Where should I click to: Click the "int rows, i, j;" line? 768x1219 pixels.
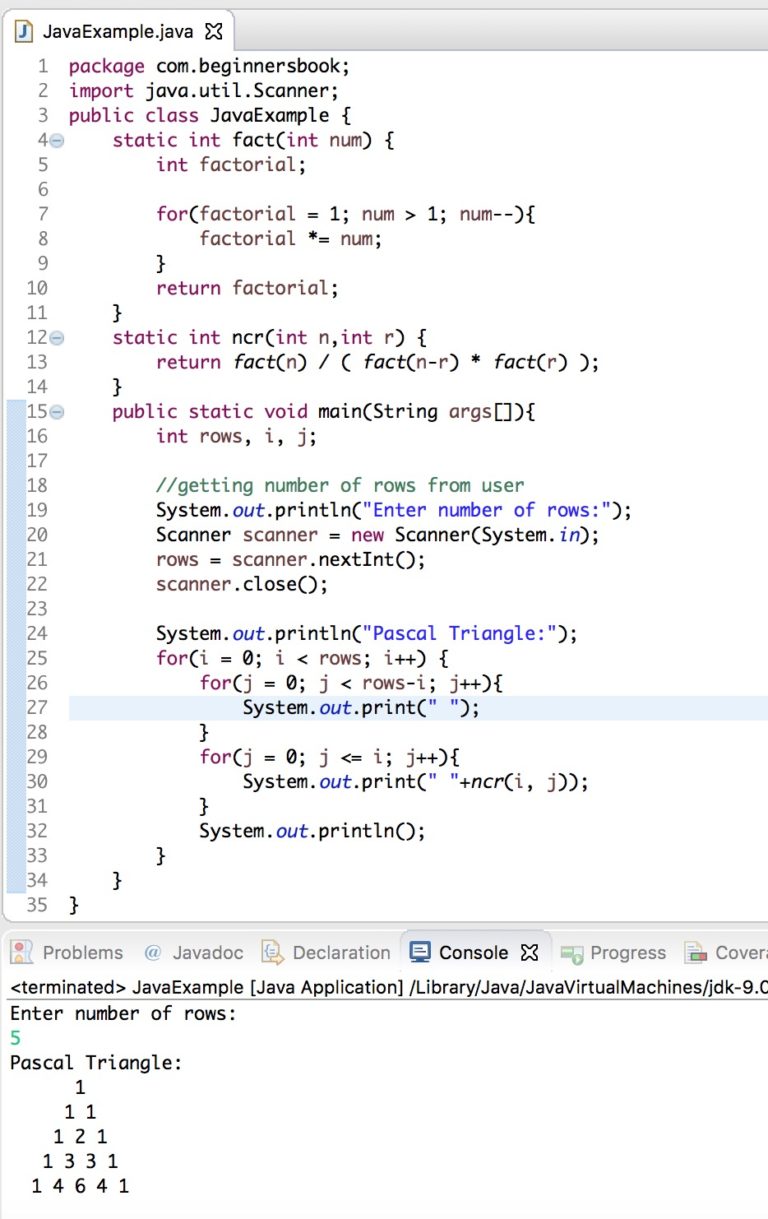[236, 436]
